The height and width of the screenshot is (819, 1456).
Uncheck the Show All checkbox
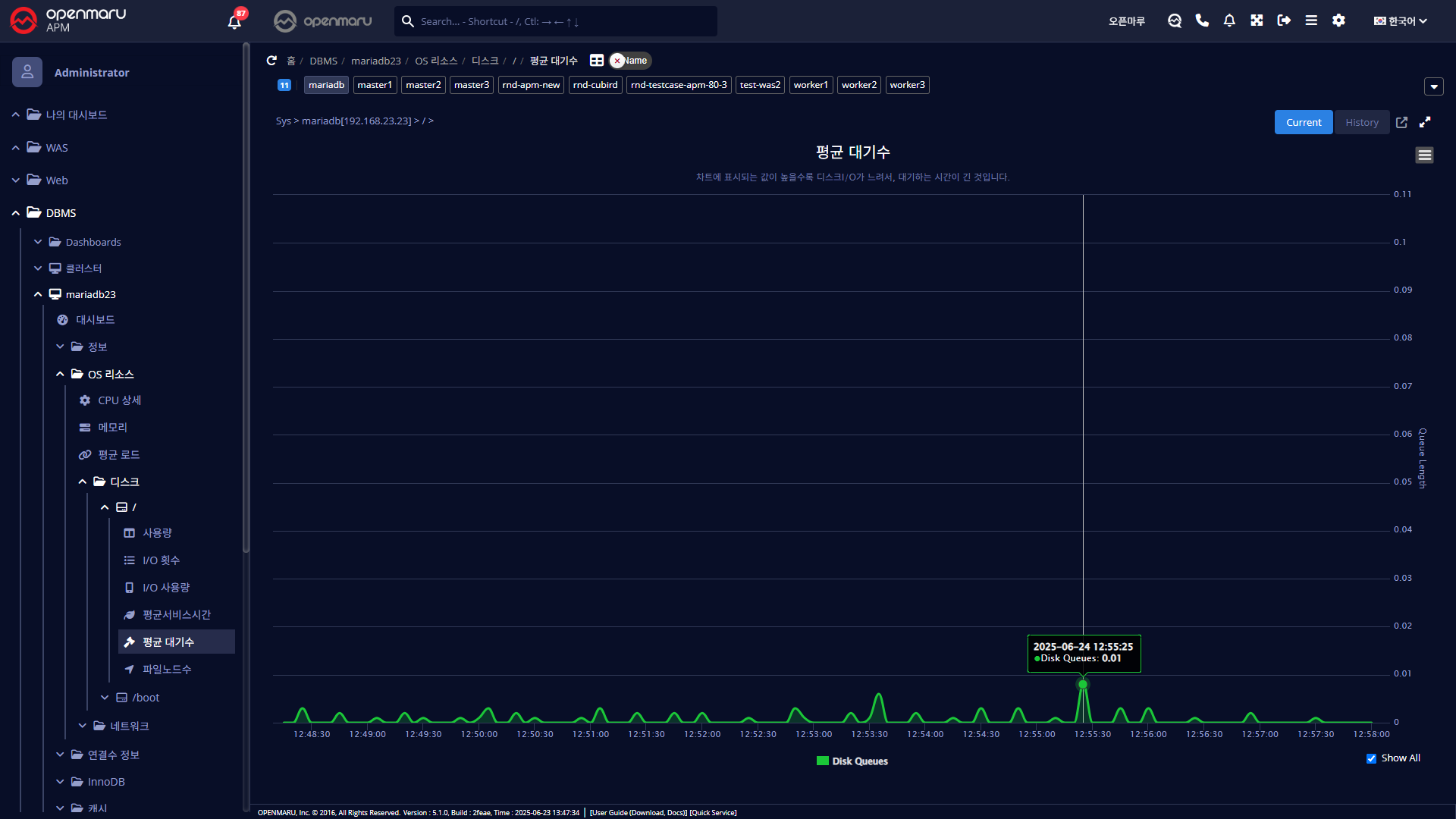point(1371,758)
